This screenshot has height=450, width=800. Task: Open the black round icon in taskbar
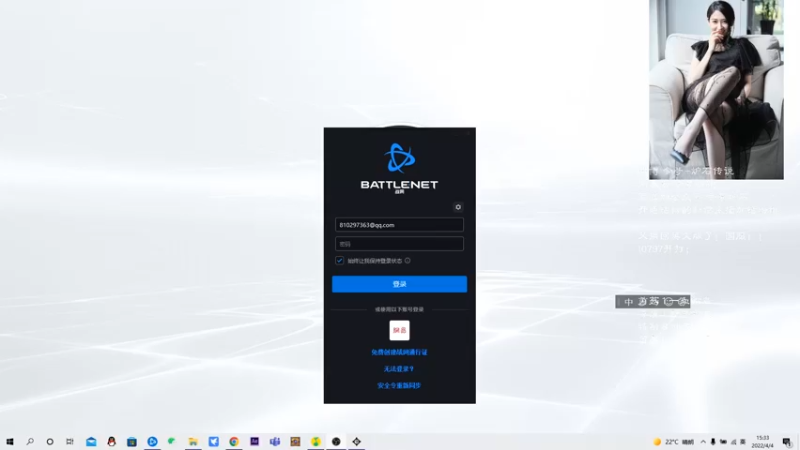pyautogui.click(x=336, y=441)
